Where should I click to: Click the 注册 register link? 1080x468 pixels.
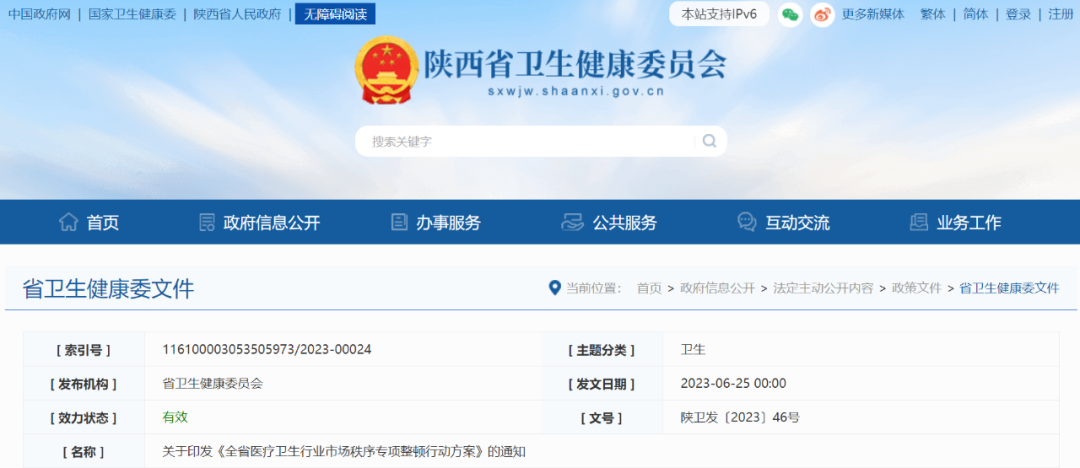click(x=1060, y=14)
